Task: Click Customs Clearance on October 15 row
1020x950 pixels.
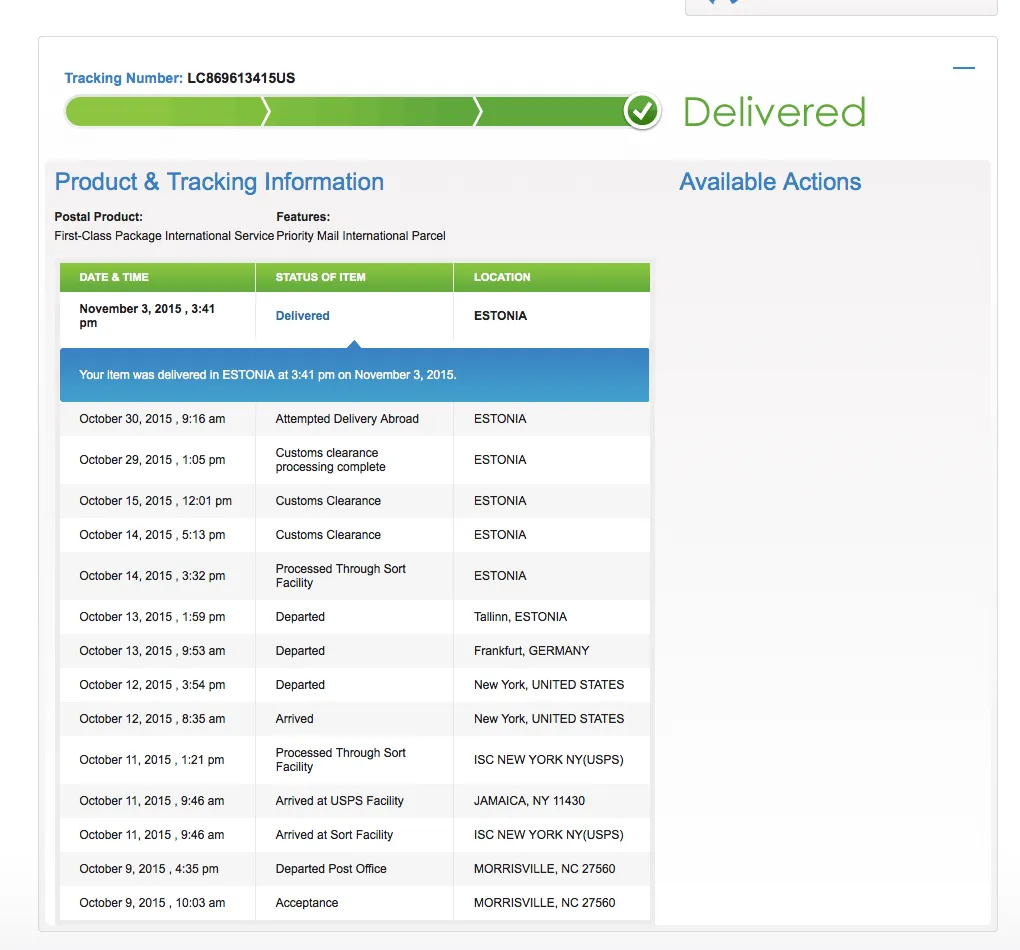Action: [328, 501]
